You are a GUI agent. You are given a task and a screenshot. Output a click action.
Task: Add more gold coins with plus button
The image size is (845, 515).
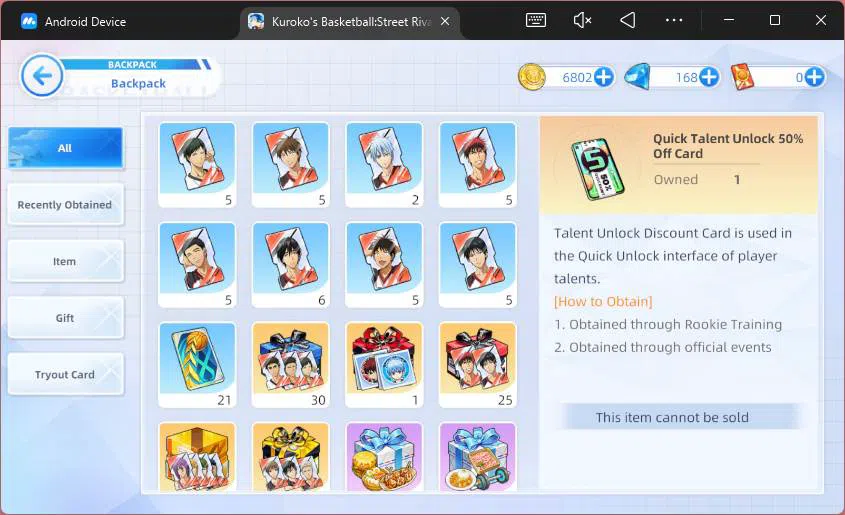click(604, 77)
